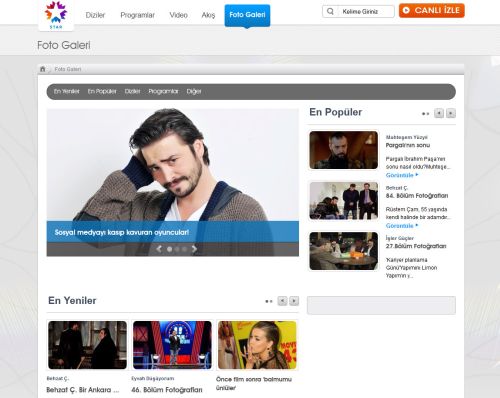Open the balmumu ünlüler thumbnail

coord(257,345)
